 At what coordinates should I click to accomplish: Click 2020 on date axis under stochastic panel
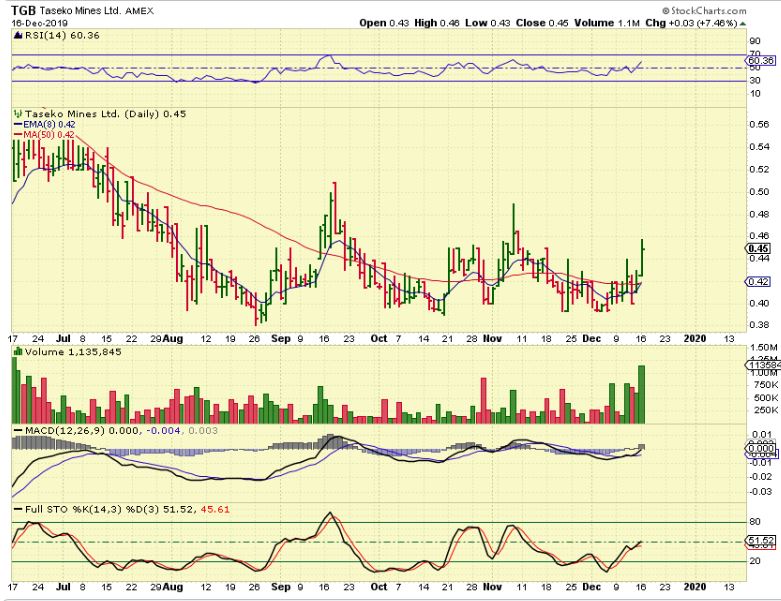click(x=695, y=587)
